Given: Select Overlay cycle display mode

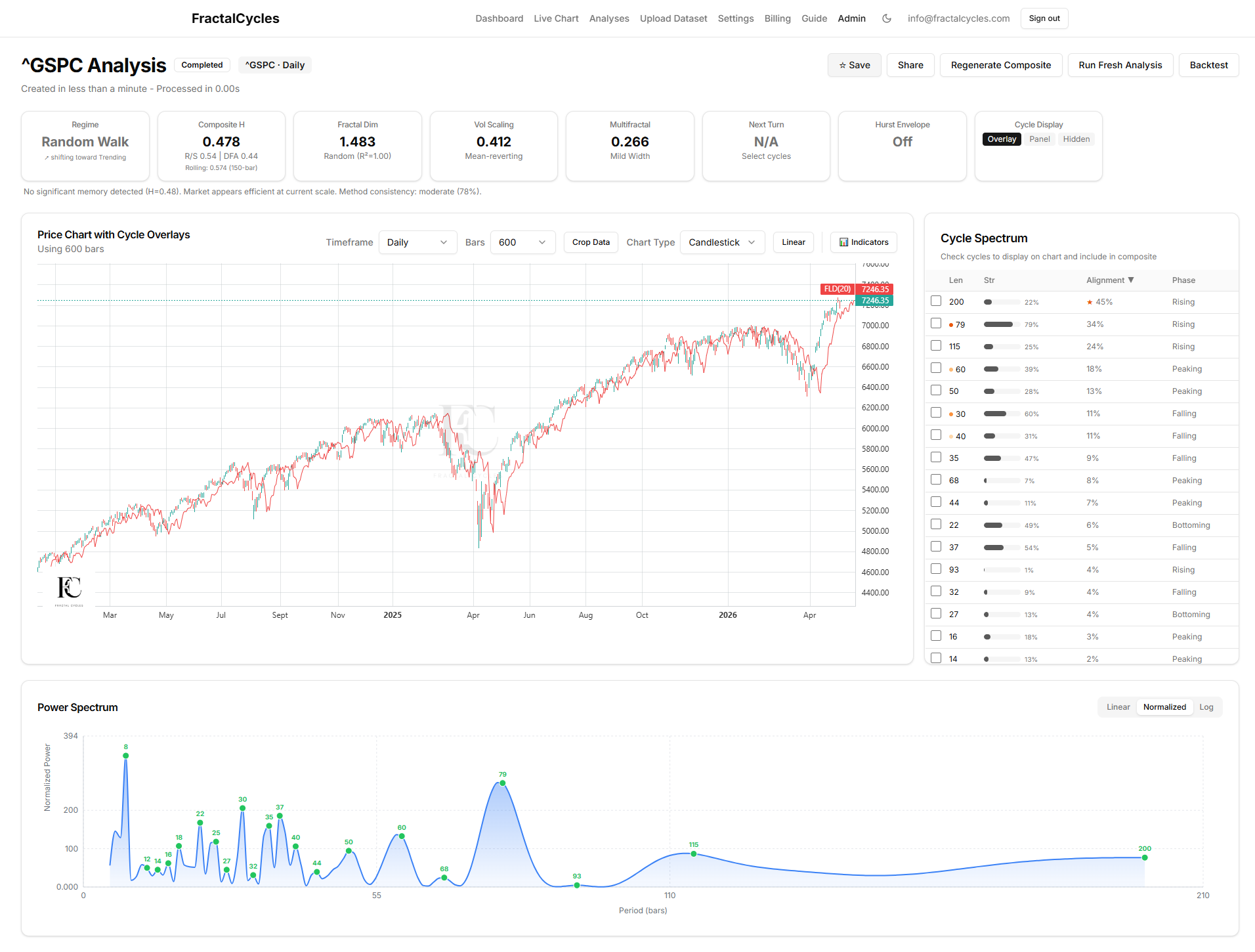Looking at the screenshot, I should (x=1002, y=139).
